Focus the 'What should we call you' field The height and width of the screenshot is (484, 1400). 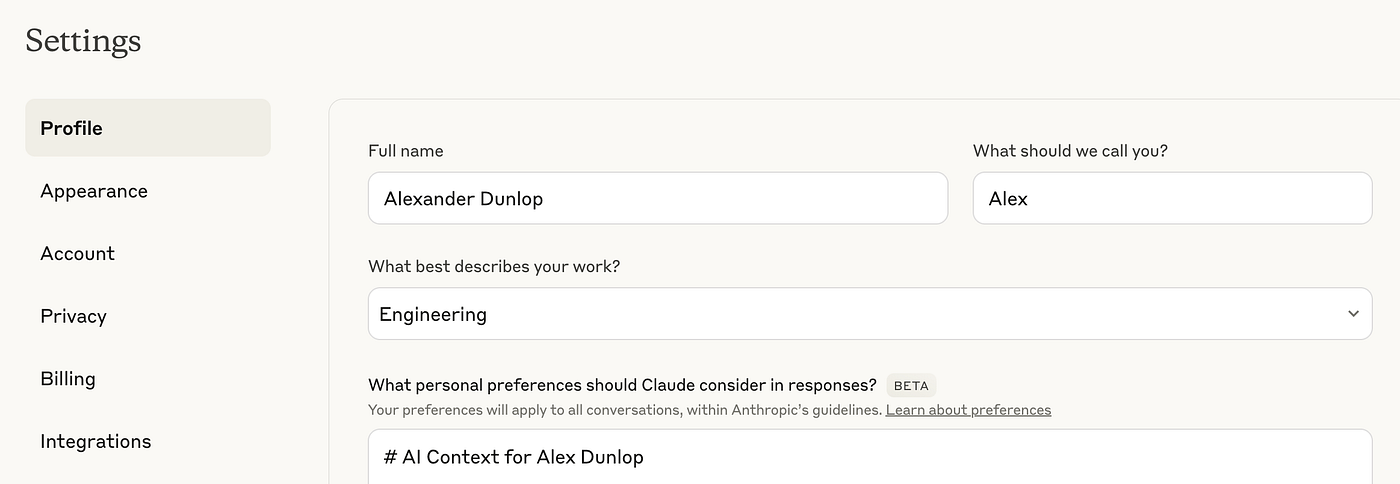click(x=1171, y=198)
